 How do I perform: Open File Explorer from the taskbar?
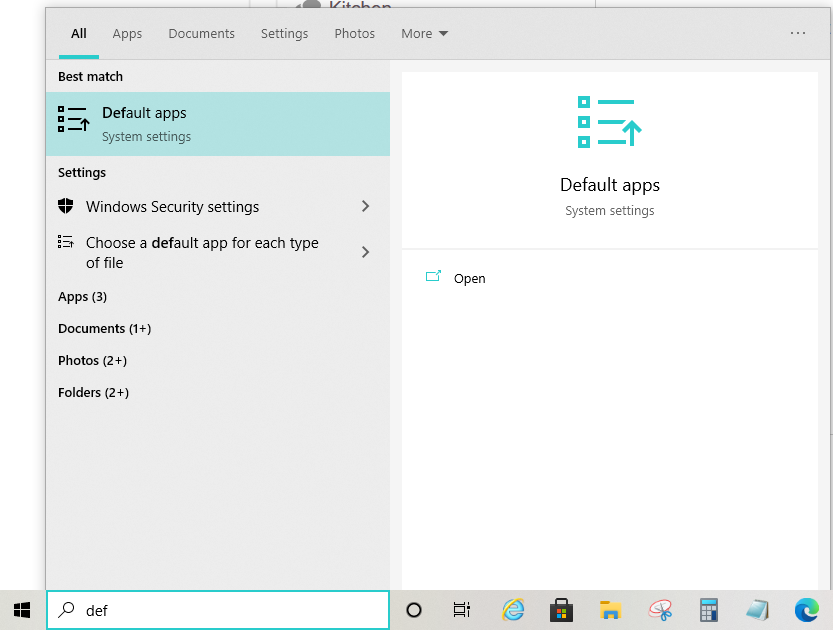click(x=610, y=610)
